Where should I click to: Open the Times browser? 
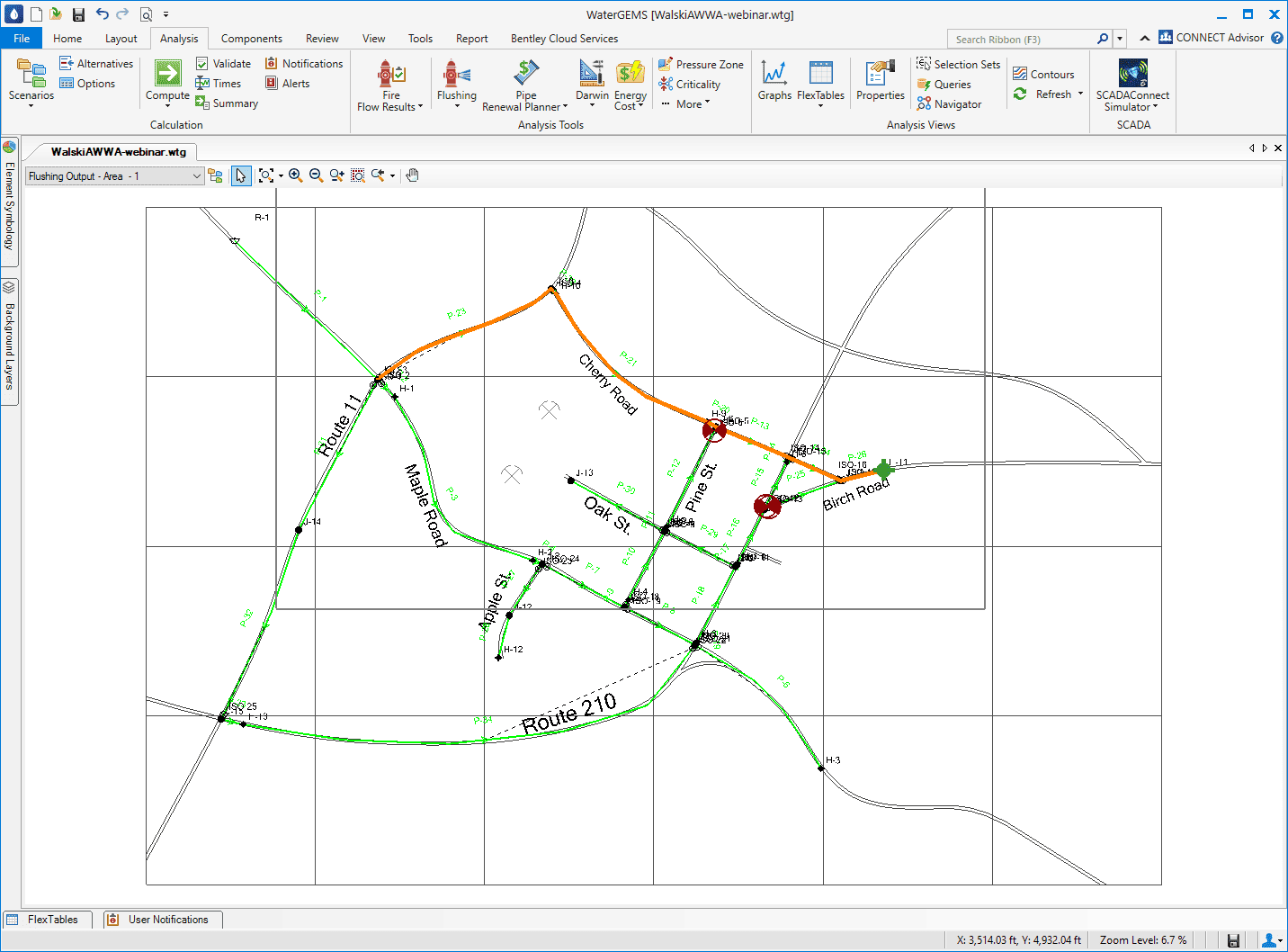(219, 84)
